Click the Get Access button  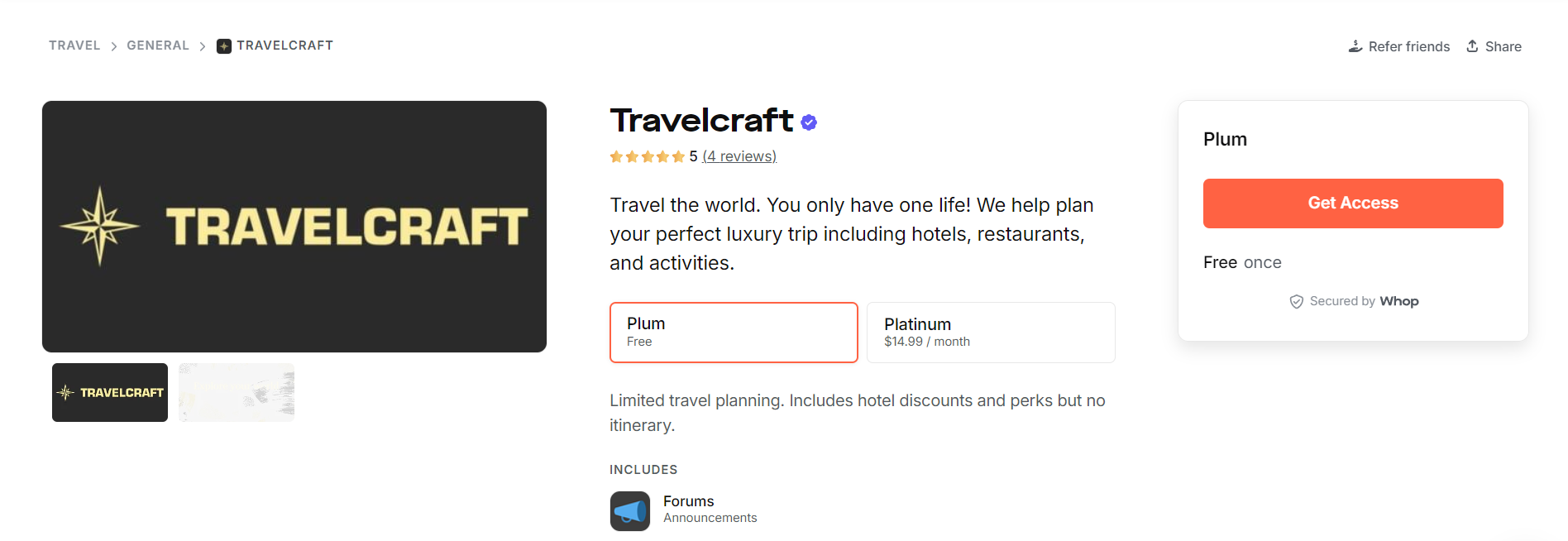pos(1352,203)
